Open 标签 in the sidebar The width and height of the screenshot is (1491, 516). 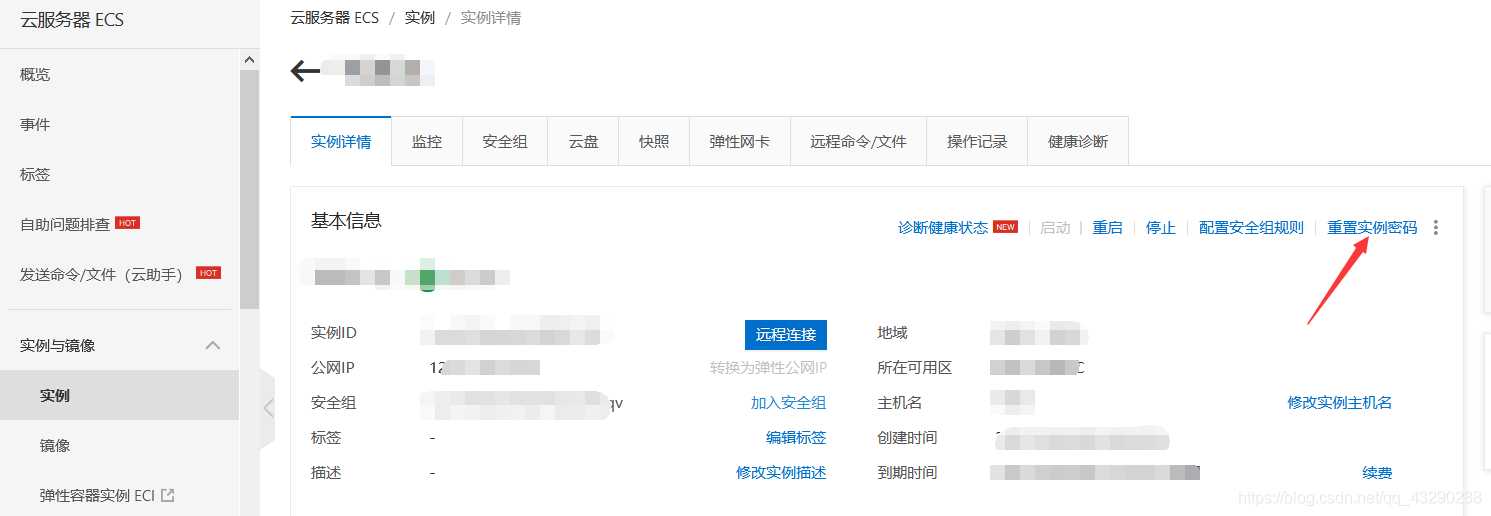point(35,175)
